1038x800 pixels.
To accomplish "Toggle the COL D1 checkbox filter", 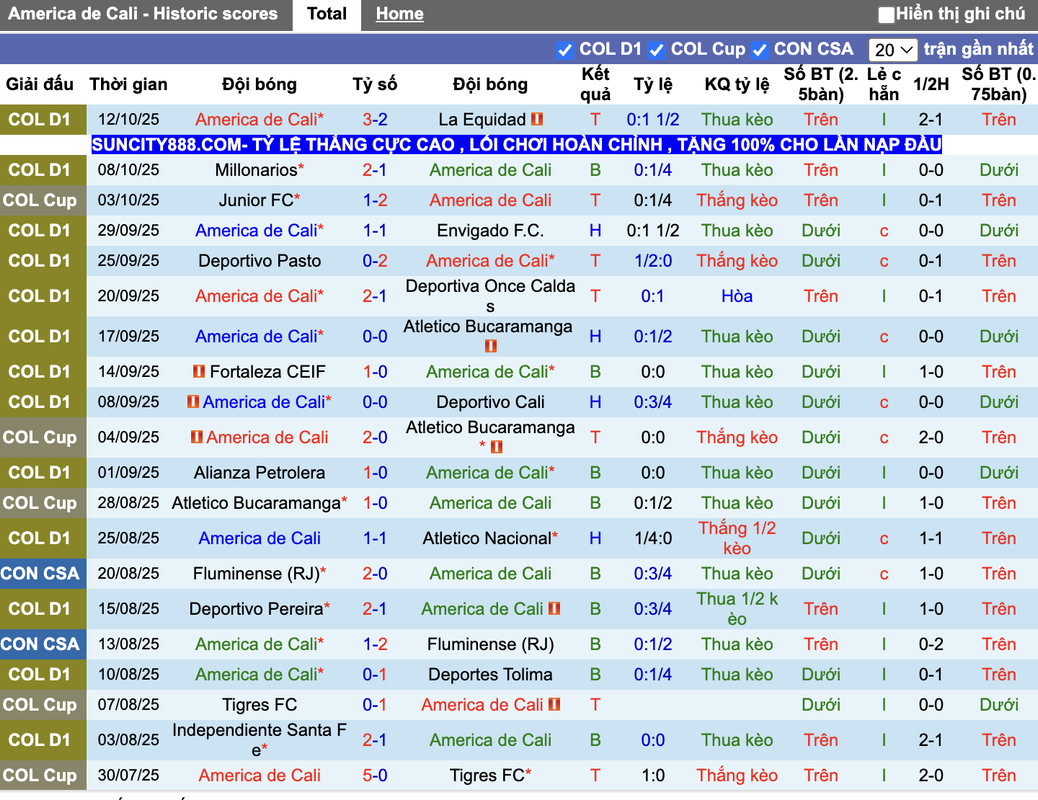I will pyautogui.click(x=565, y=50).
